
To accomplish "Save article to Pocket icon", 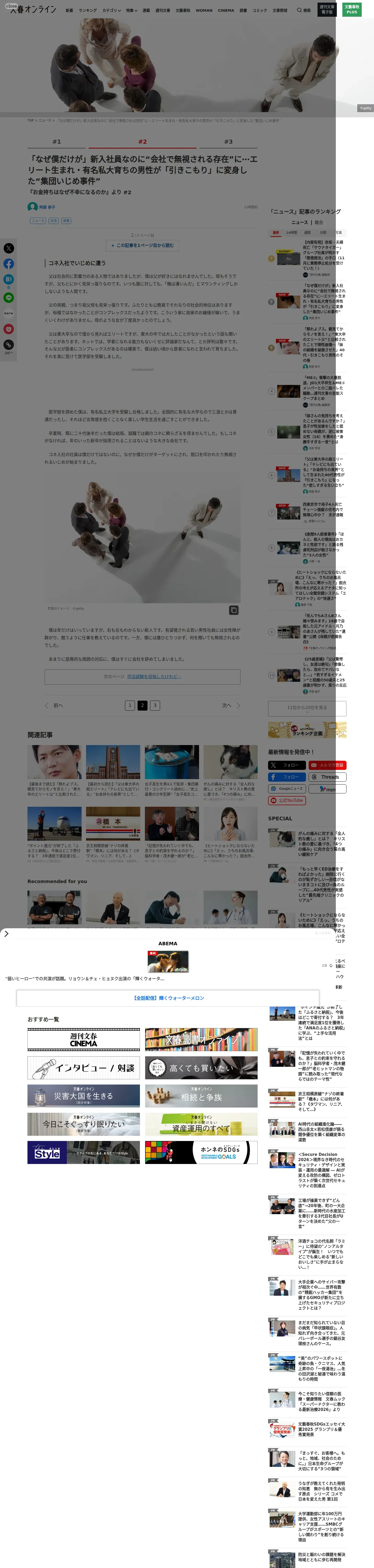I will pyautogui.click(x=9, y=329).
